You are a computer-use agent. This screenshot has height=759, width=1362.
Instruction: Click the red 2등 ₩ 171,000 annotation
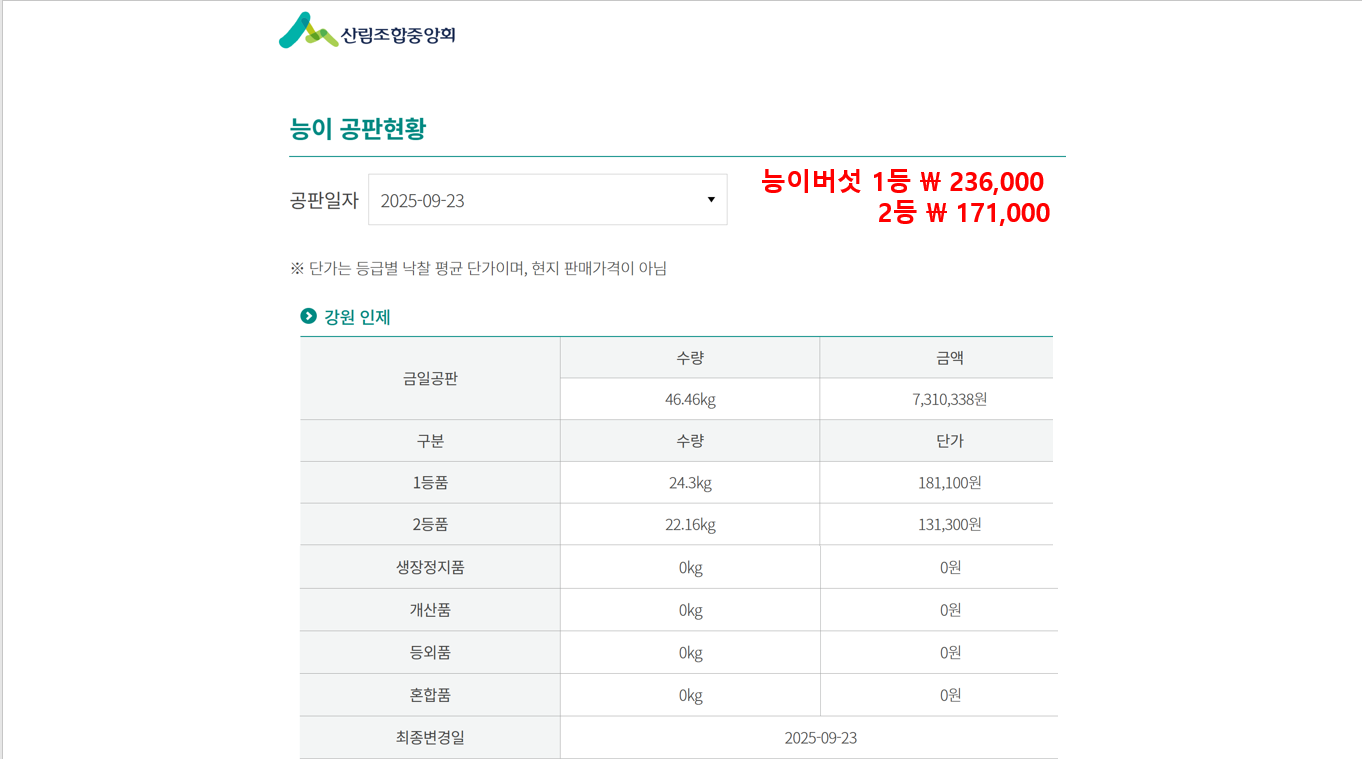(x=963, y=213)
